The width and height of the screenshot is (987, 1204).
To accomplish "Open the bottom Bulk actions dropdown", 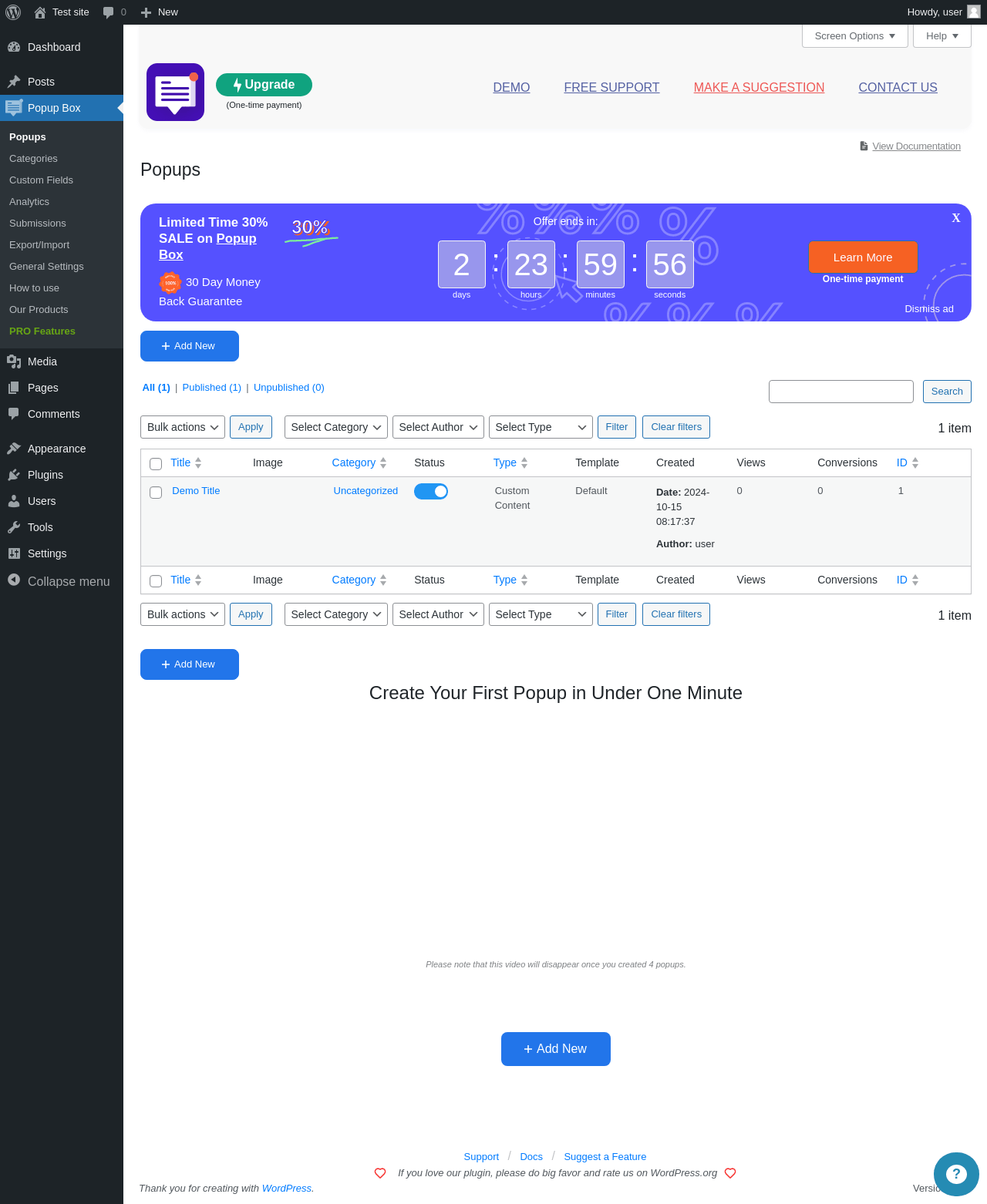I will pyautogui.click(x=183, y=614).
